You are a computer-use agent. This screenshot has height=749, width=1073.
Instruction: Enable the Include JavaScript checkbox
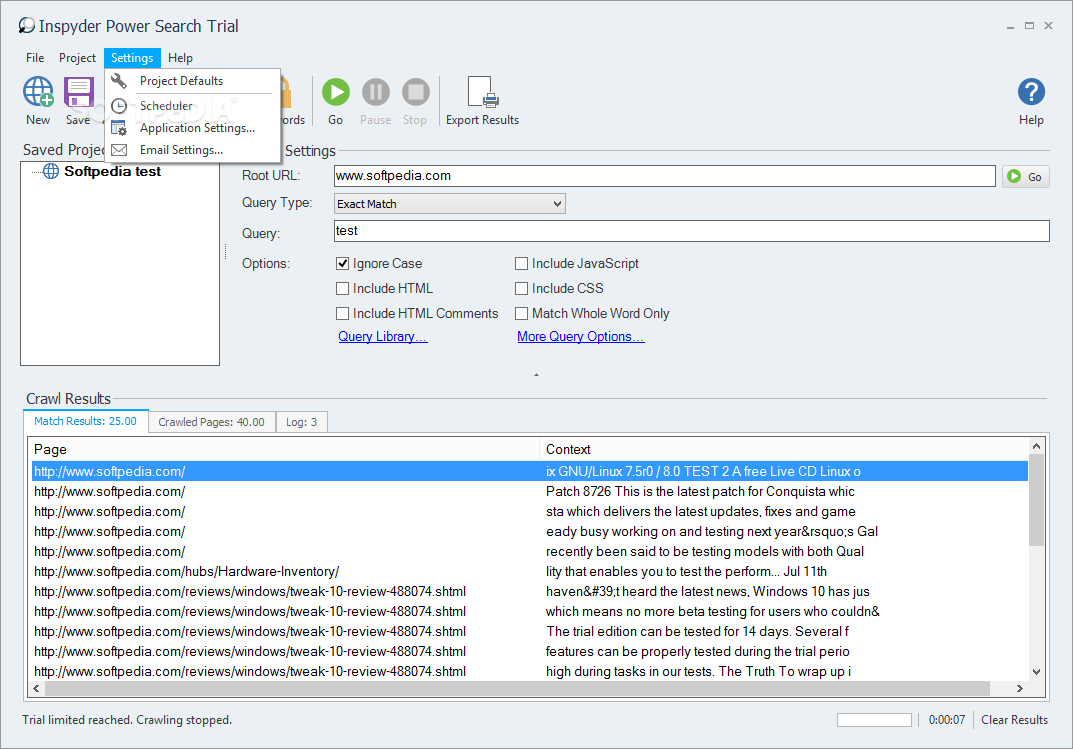pyautogui.click(x=521, y=264)
